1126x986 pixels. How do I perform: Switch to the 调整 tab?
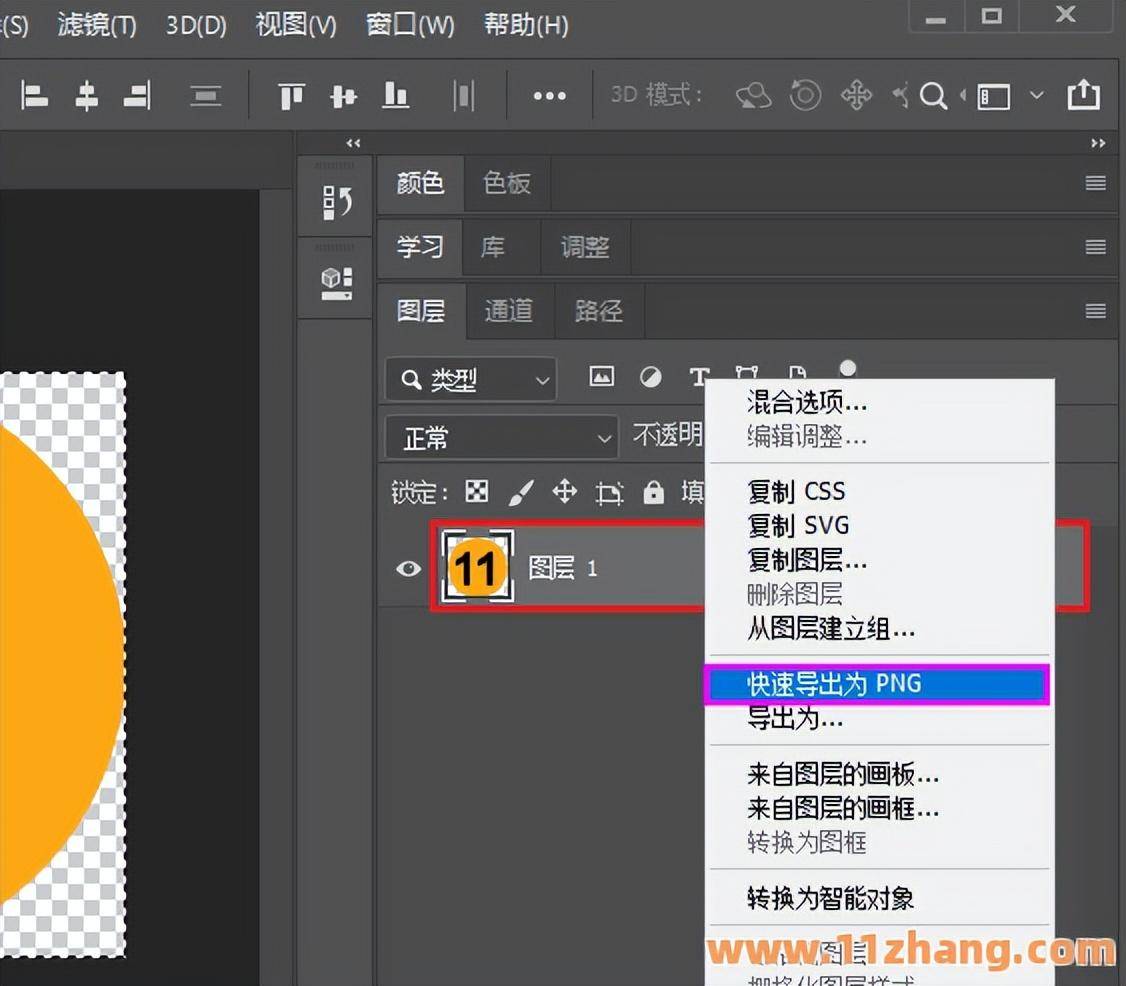coord(585,247)
